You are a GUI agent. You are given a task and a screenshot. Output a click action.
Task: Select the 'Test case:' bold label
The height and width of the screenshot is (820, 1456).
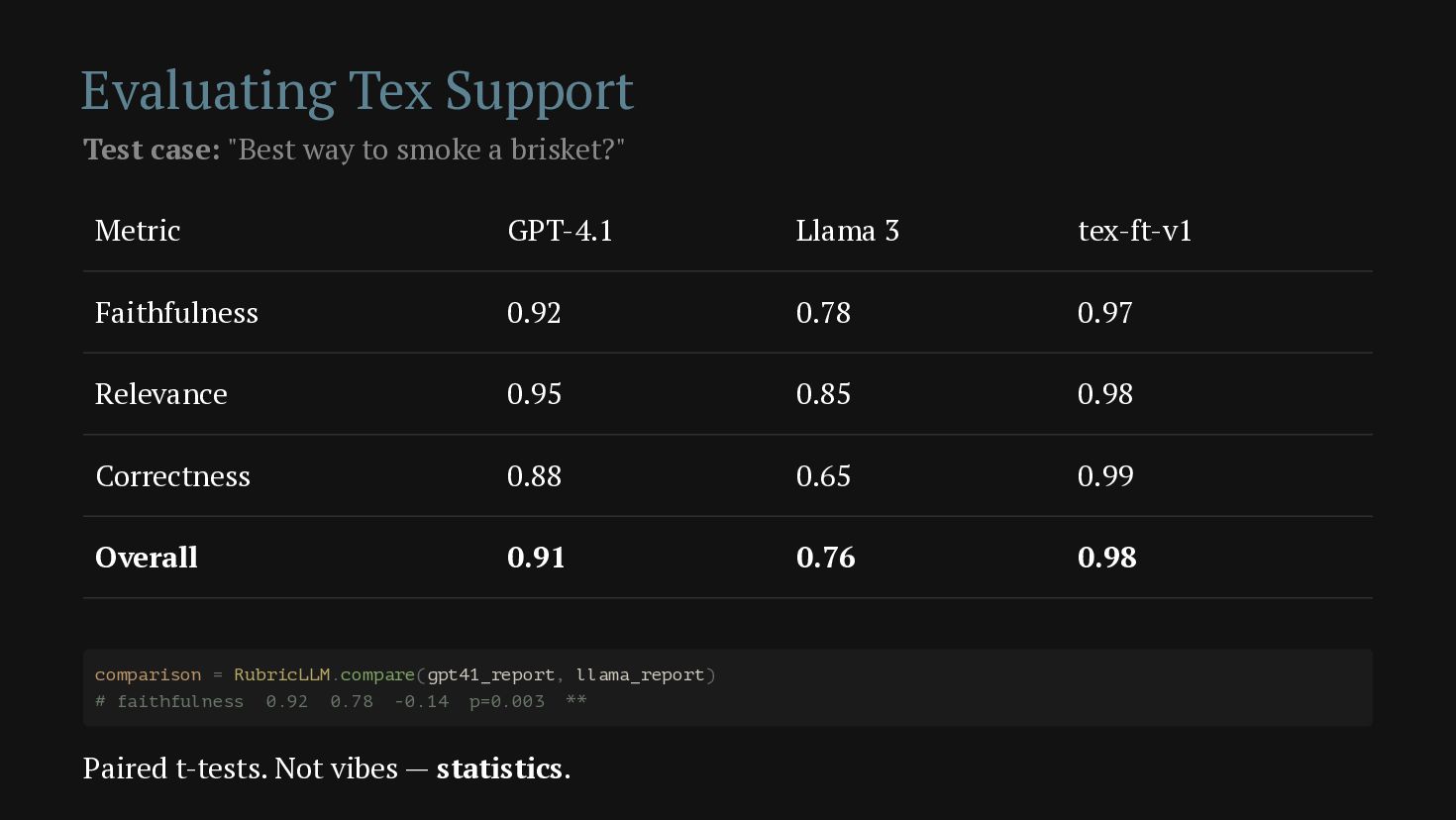point(152,150)
